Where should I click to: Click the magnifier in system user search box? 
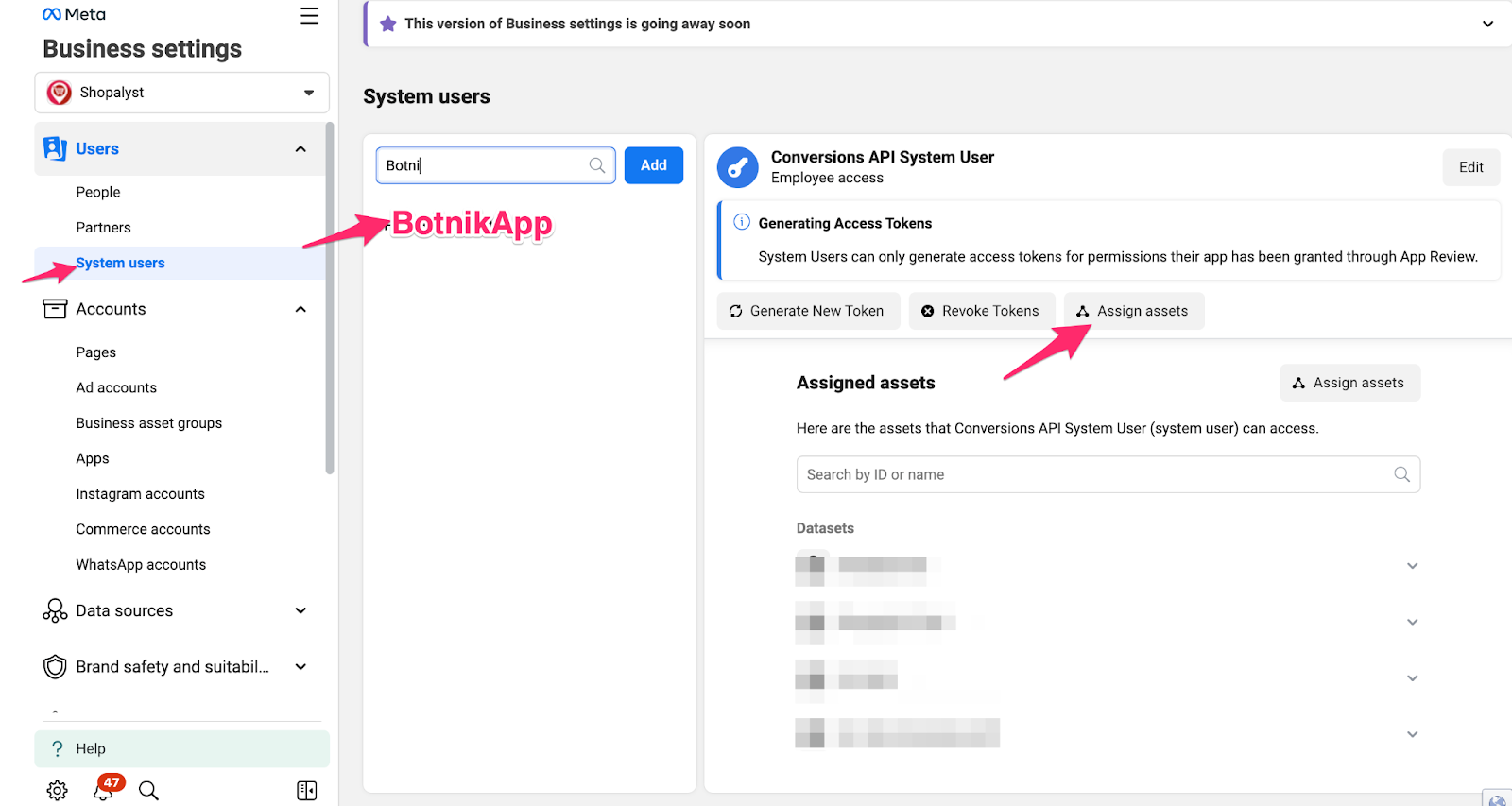[x=596, y=165]
